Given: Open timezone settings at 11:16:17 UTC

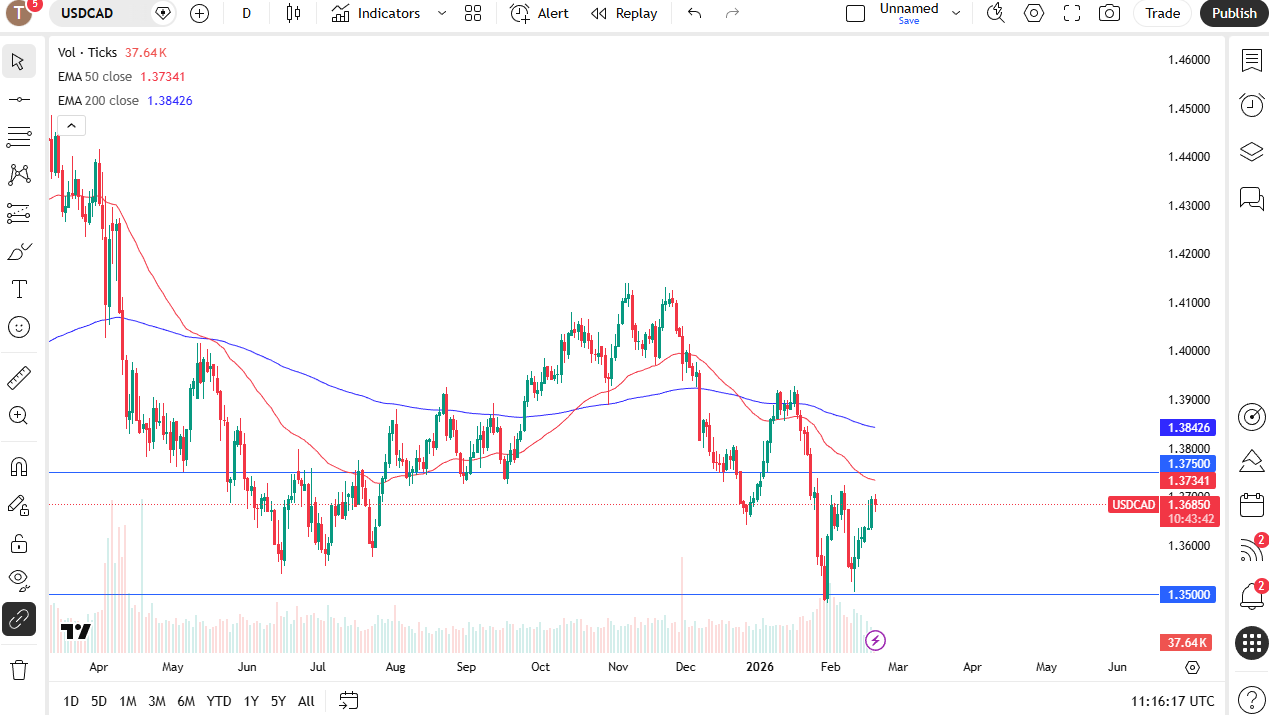Looking at the screenshot, I should coord(1173,701).
